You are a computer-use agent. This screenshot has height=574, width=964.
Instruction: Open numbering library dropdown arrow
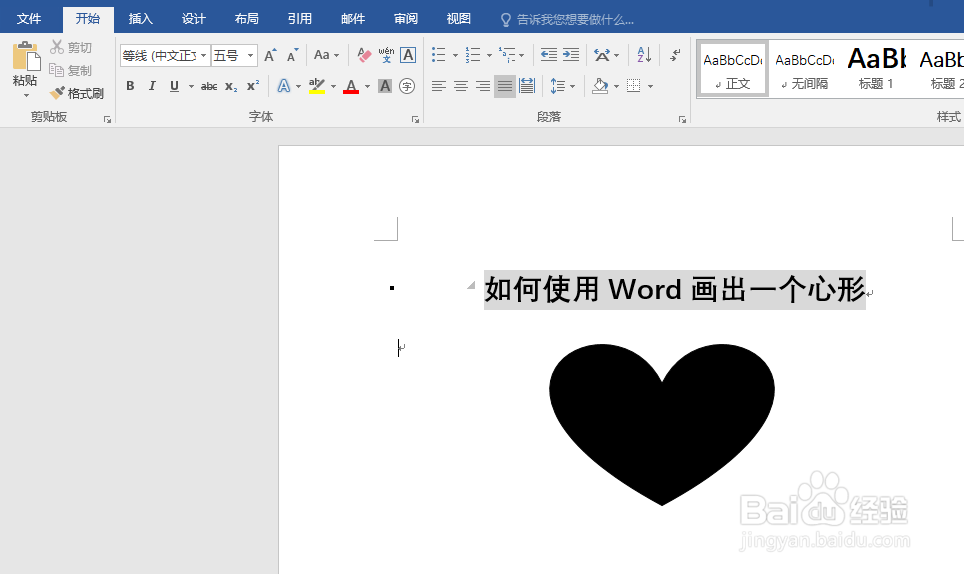pos(489,56)
